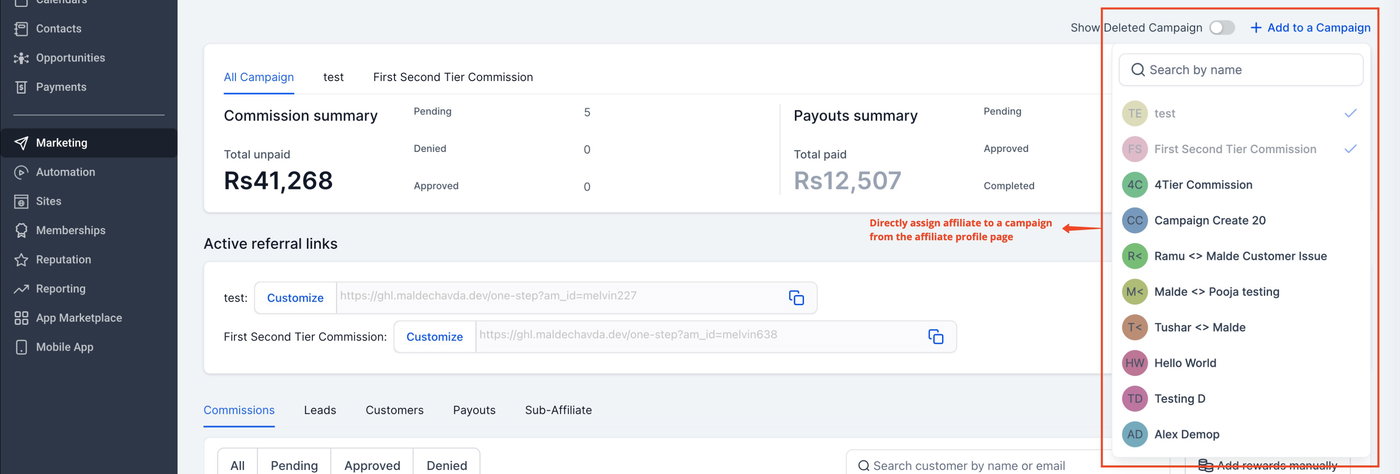Image resolution: width=1400 pixels, height=474 pixels.
Task: Open the Reporting section icon
Action: tap(21, 289)
